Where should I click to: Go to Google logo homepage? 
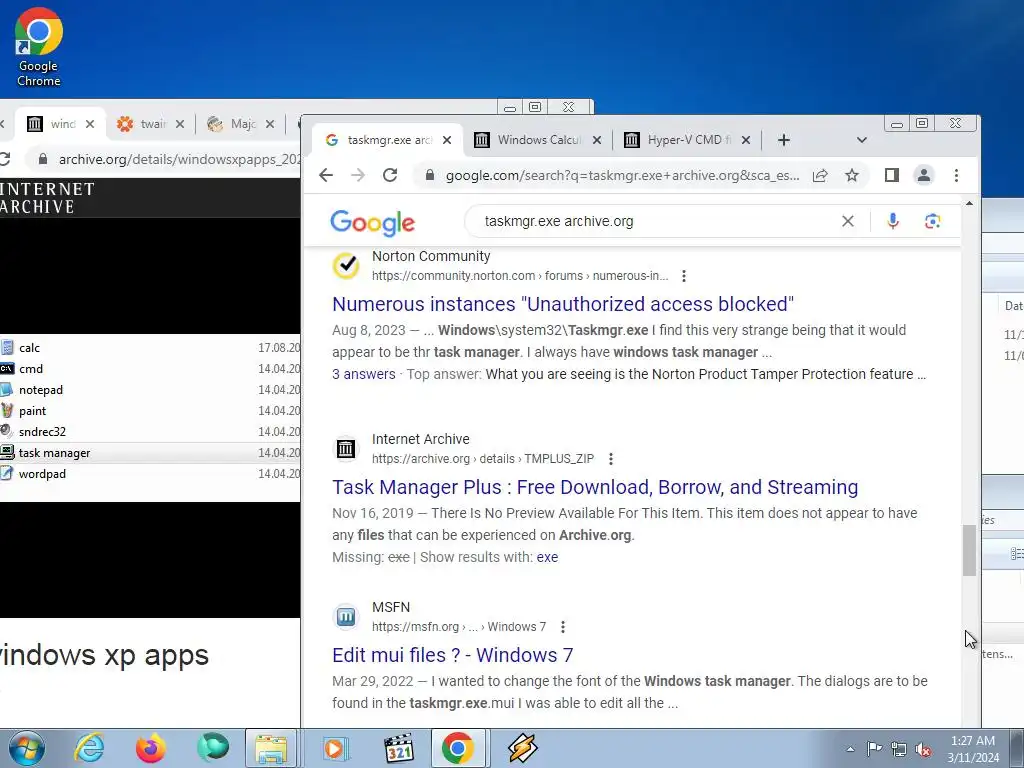pyautogui.click(x=372, y=223)
